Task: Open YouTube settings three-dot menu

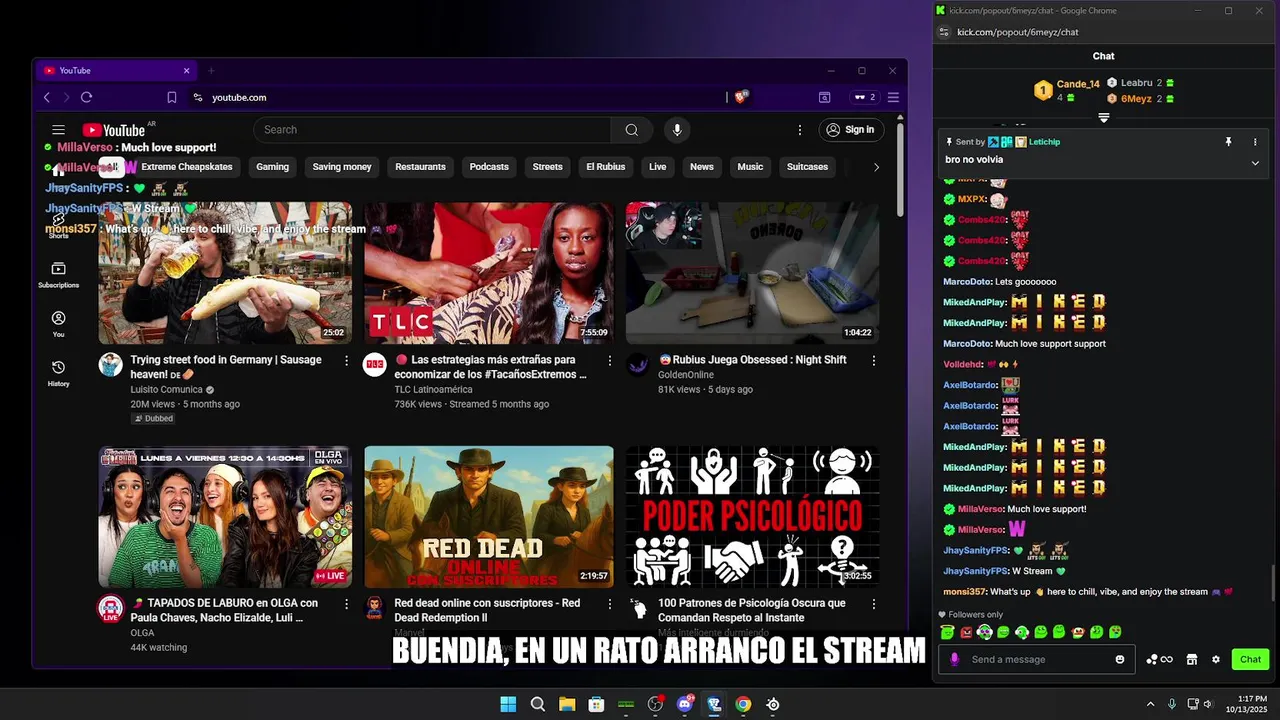Action: pos(799,130)
